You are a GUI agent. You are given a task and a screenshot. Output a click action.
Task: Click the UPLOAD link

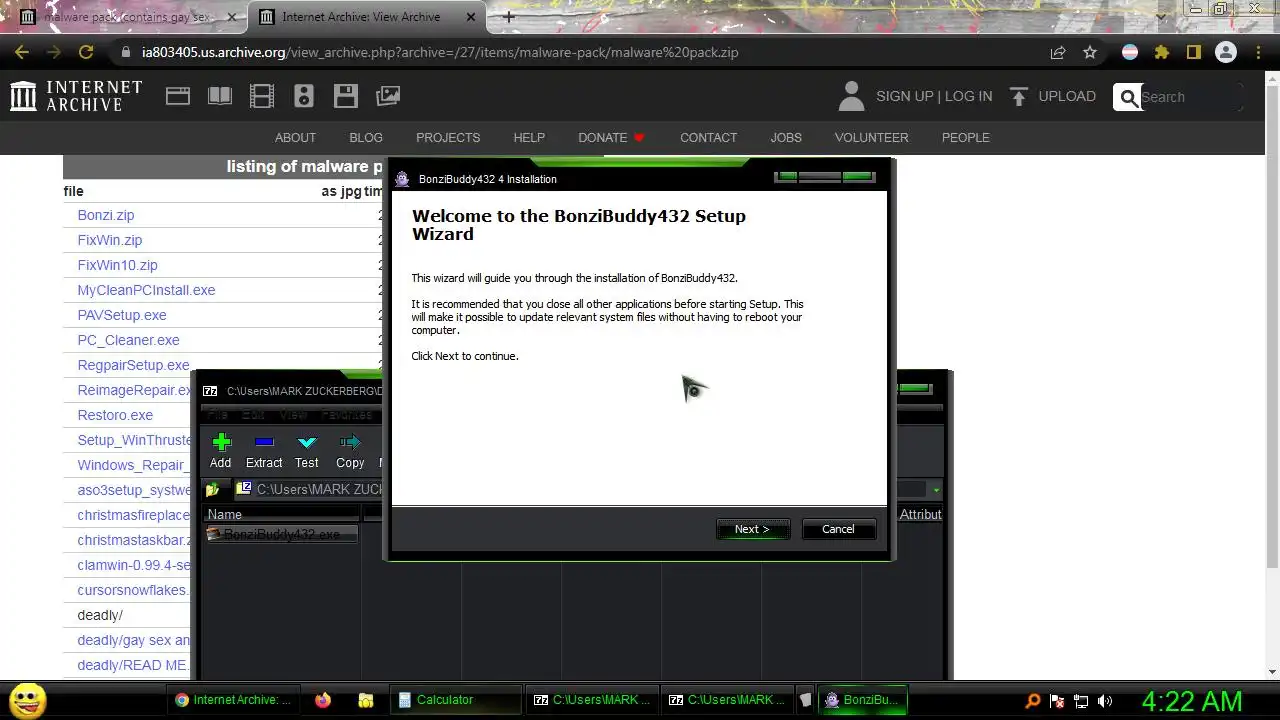[x=1067, y=96]
